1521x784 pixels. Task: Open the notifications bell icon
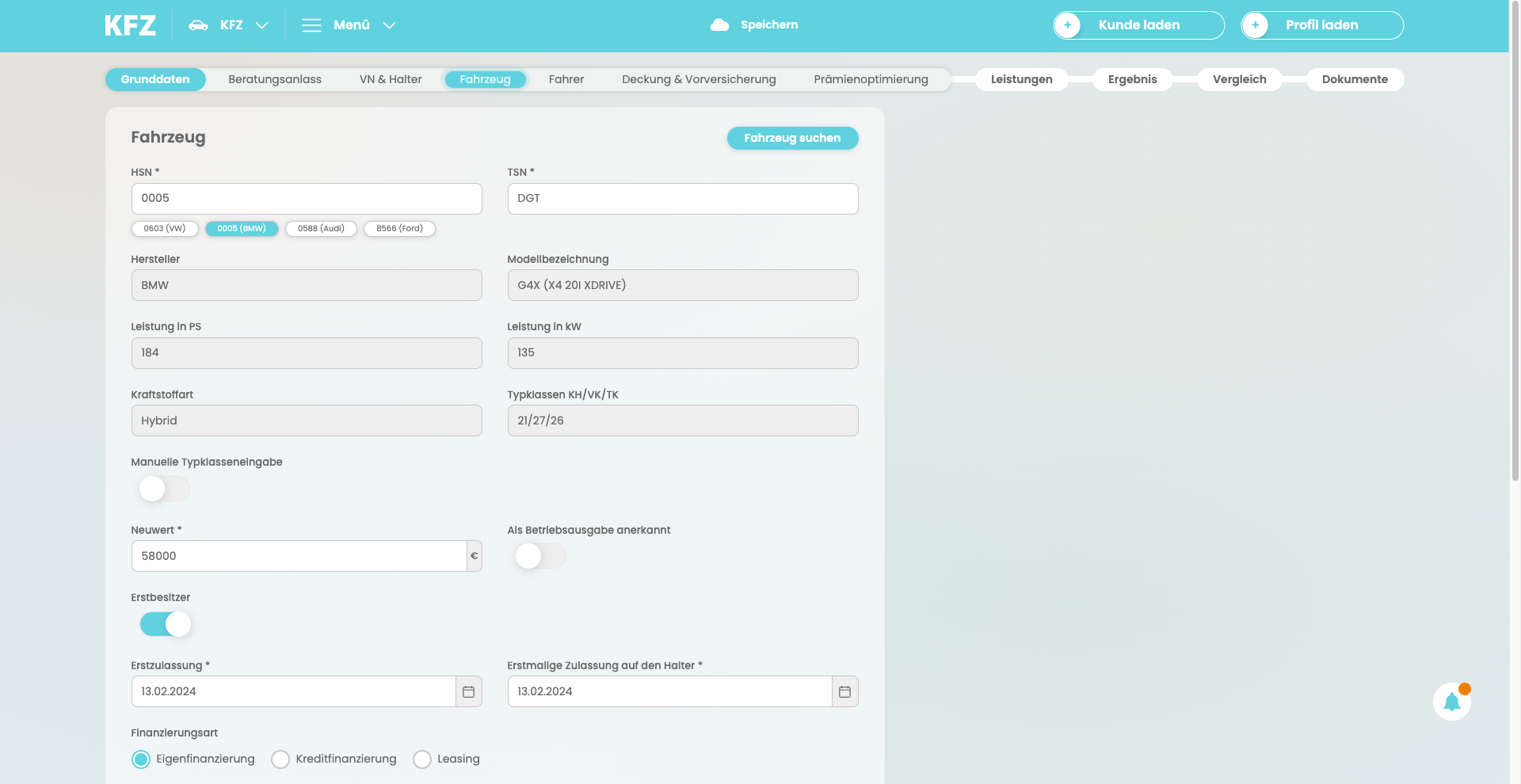click(x=1452, y=702)
